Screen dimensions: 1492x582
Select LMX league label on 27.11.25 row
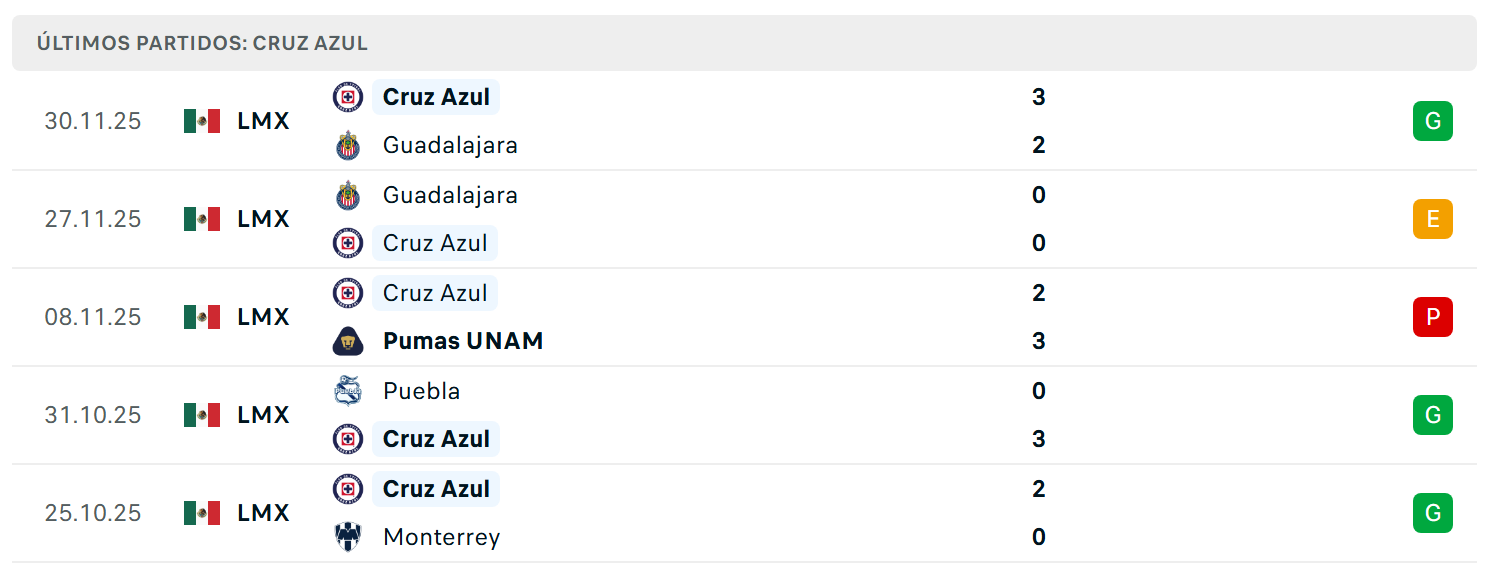(264, 219)
